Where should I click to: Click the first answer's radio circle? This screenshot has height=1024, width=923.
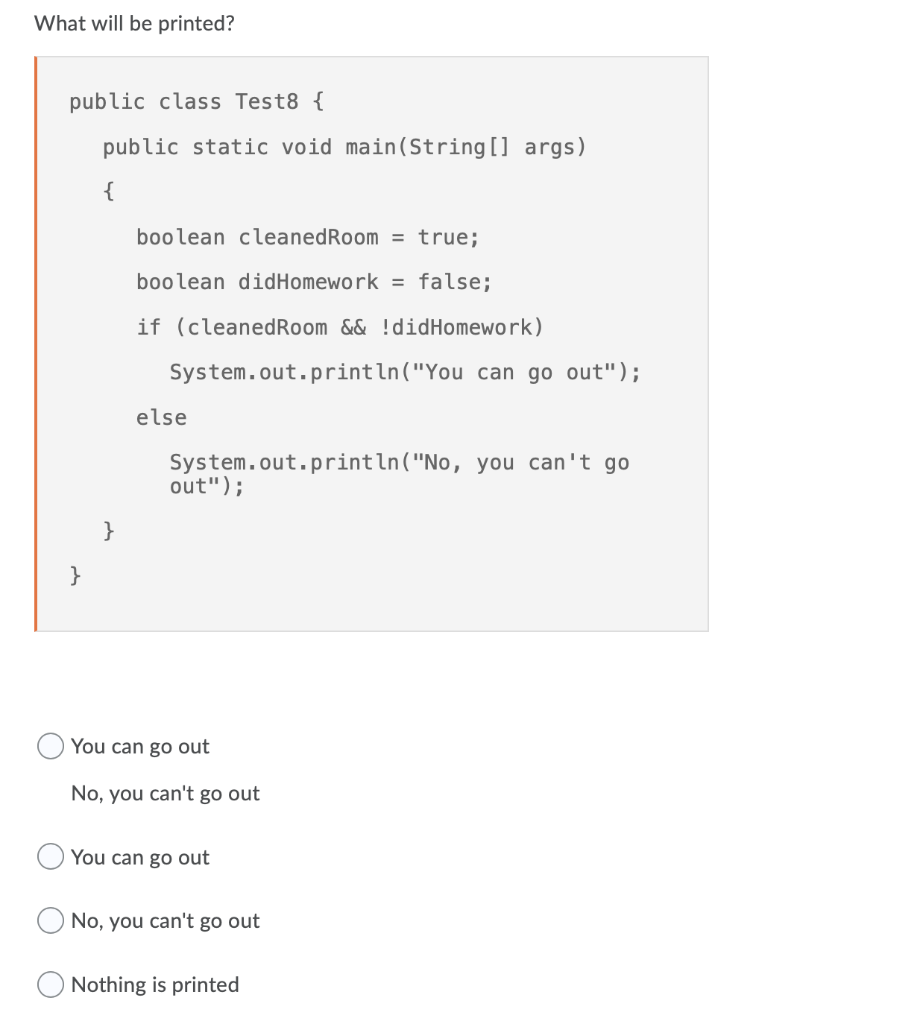pos(49,746)
